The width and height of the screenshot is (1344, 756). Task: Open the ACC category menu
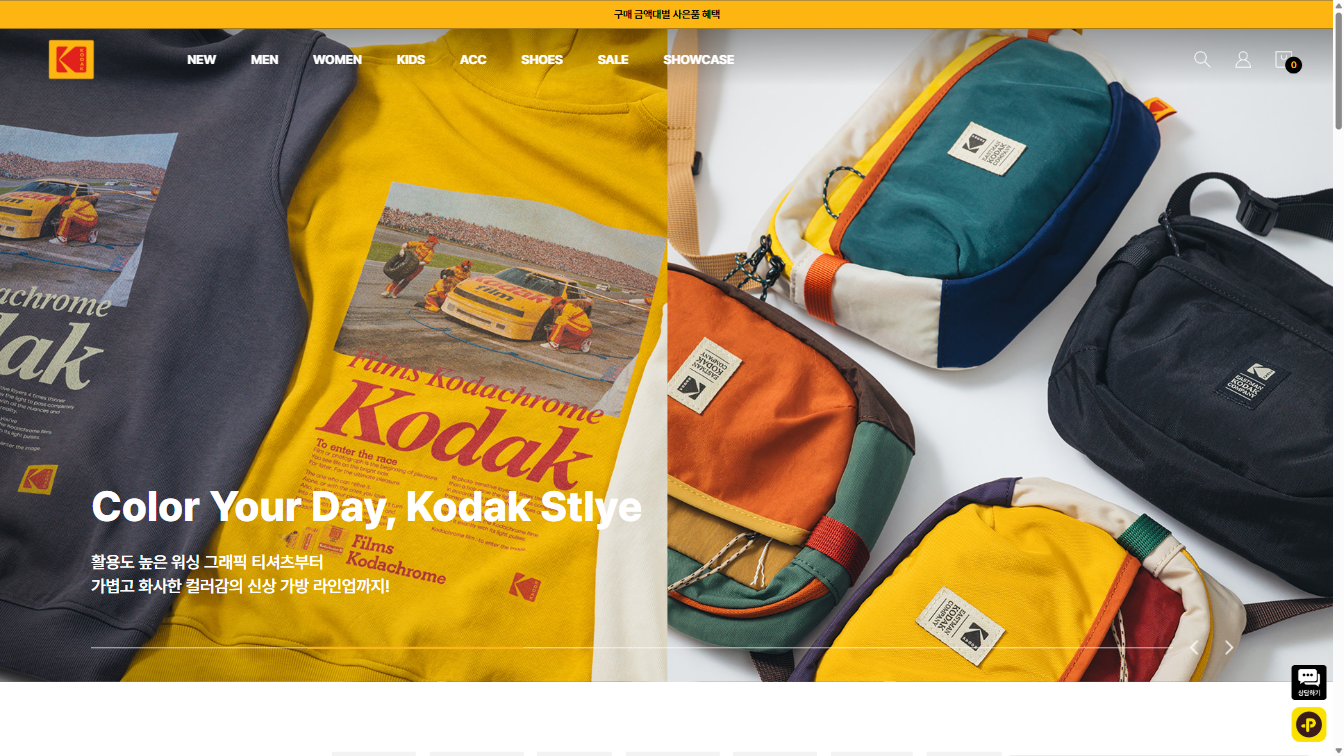473,60
